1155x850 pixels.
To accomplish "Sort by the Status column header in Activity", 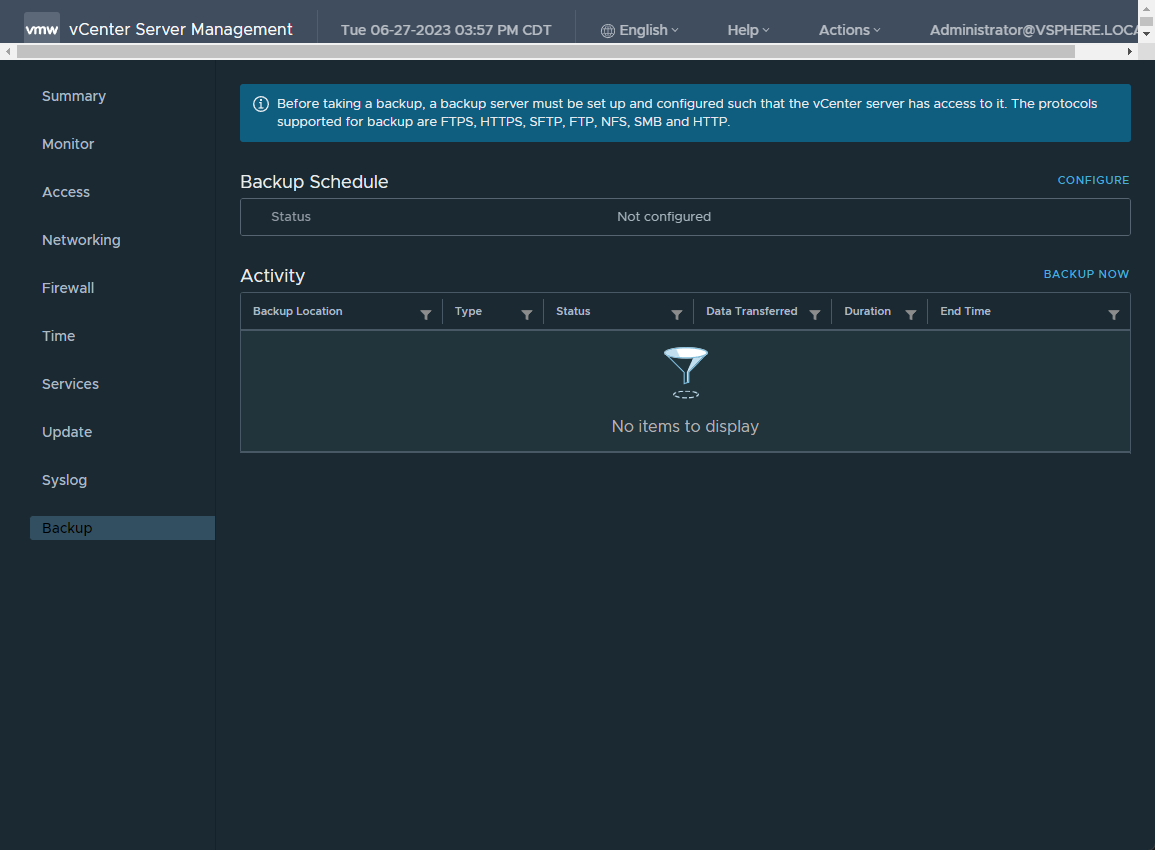I will click(x=573, y=312).
